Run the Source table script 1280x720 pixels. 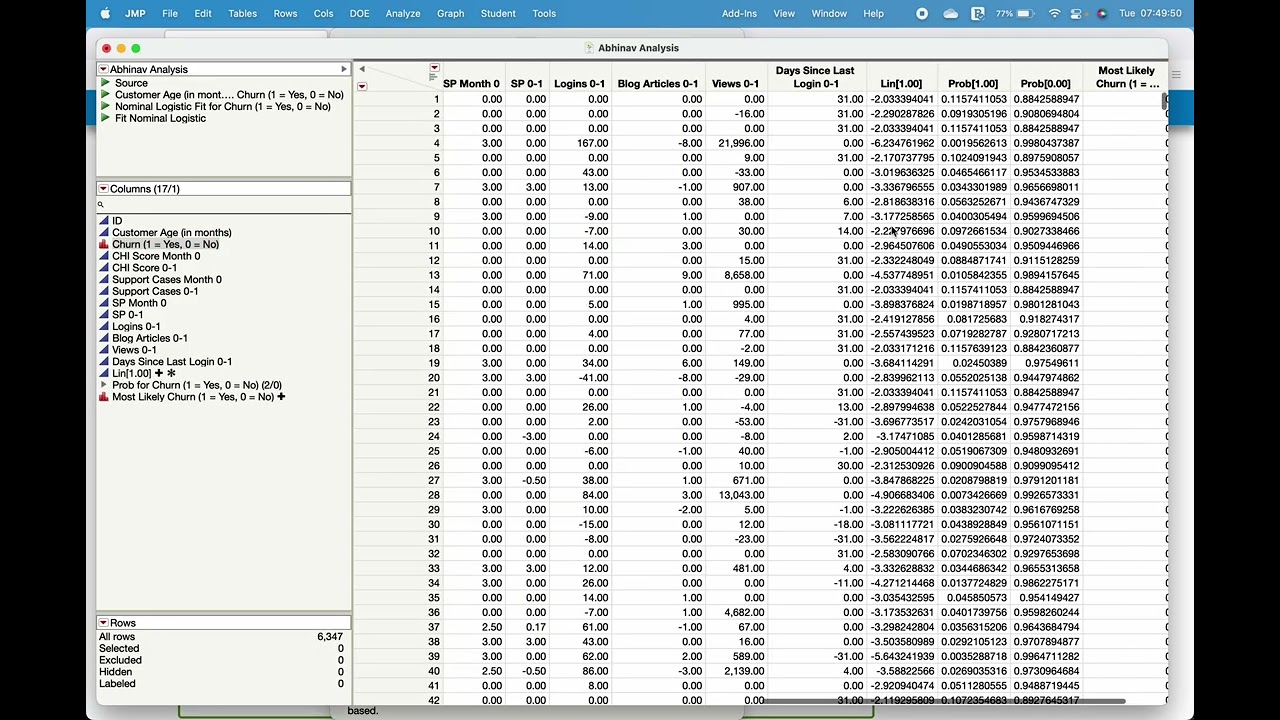click(x=105, y=83)
